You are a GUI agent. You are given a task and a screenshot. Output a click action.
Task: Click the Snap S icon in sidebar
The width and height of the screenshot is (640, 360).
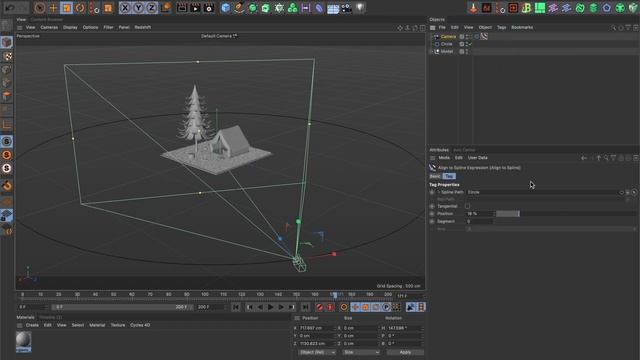pos(7,142)
